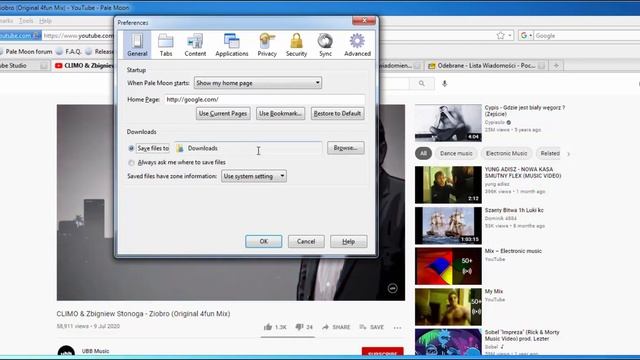Open the bookmark star dropdown arrow
The width and height of the screenshot is (640, 360).
pos(510,36)
